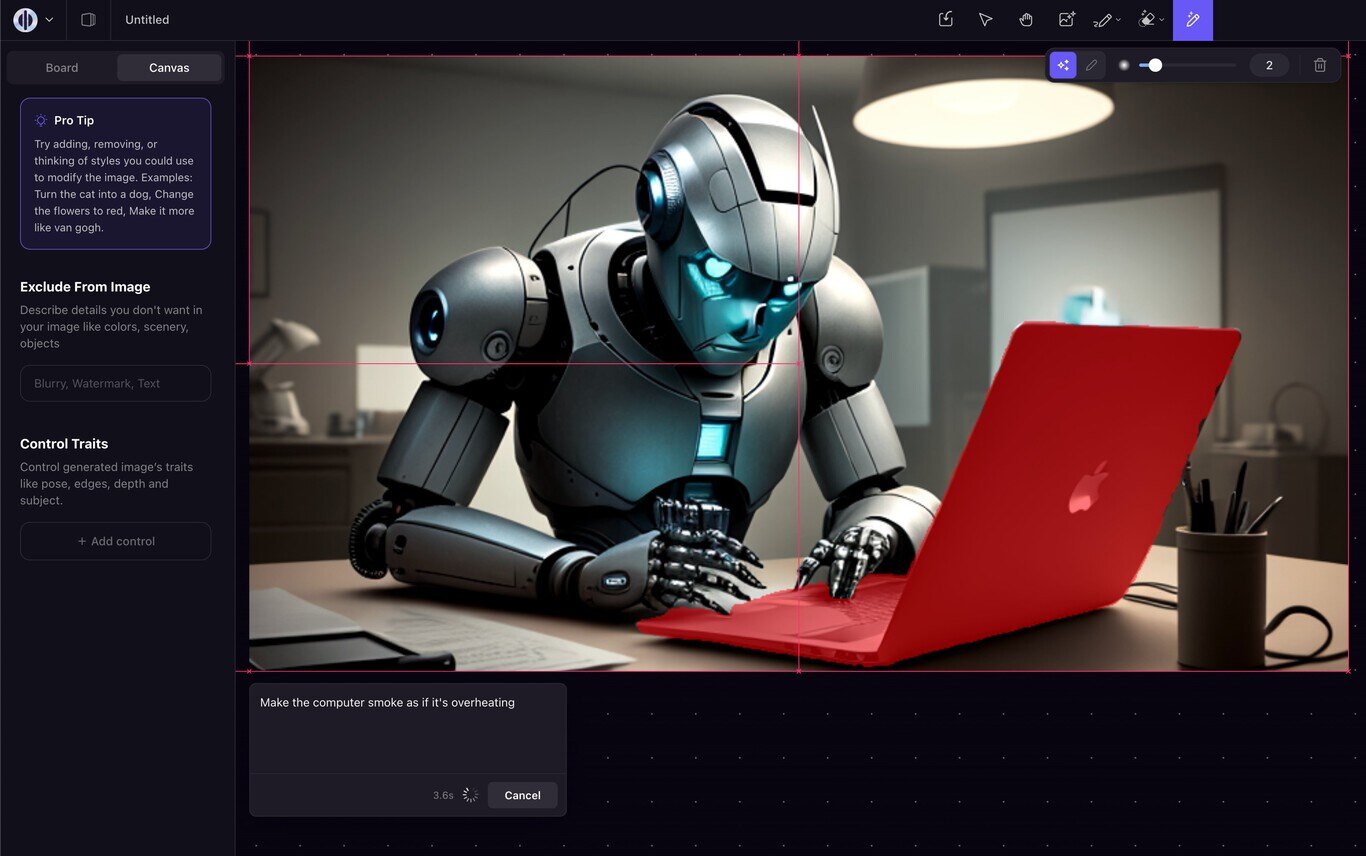Select the sketch pencil tool
Screen dimensions: 1366x856
click(x=1103, y=20)
